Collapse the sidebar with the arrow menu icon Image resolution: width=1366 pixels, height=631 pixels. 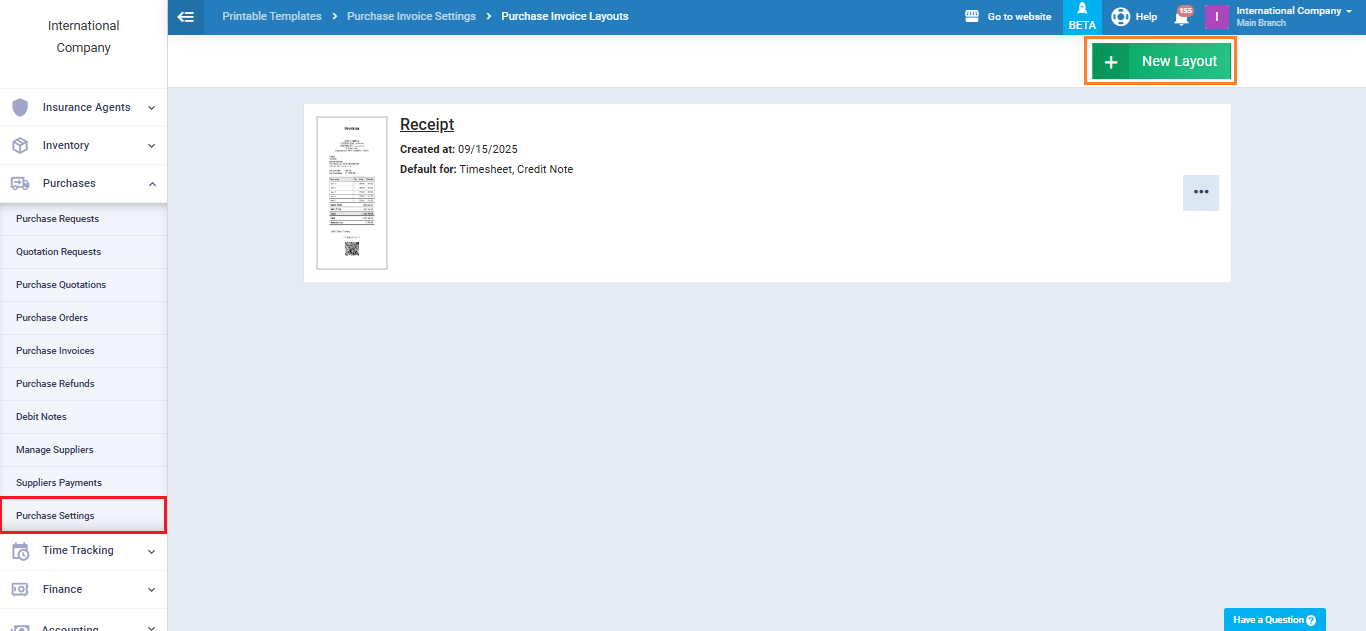pyautogui.click(x=185, y=17)
